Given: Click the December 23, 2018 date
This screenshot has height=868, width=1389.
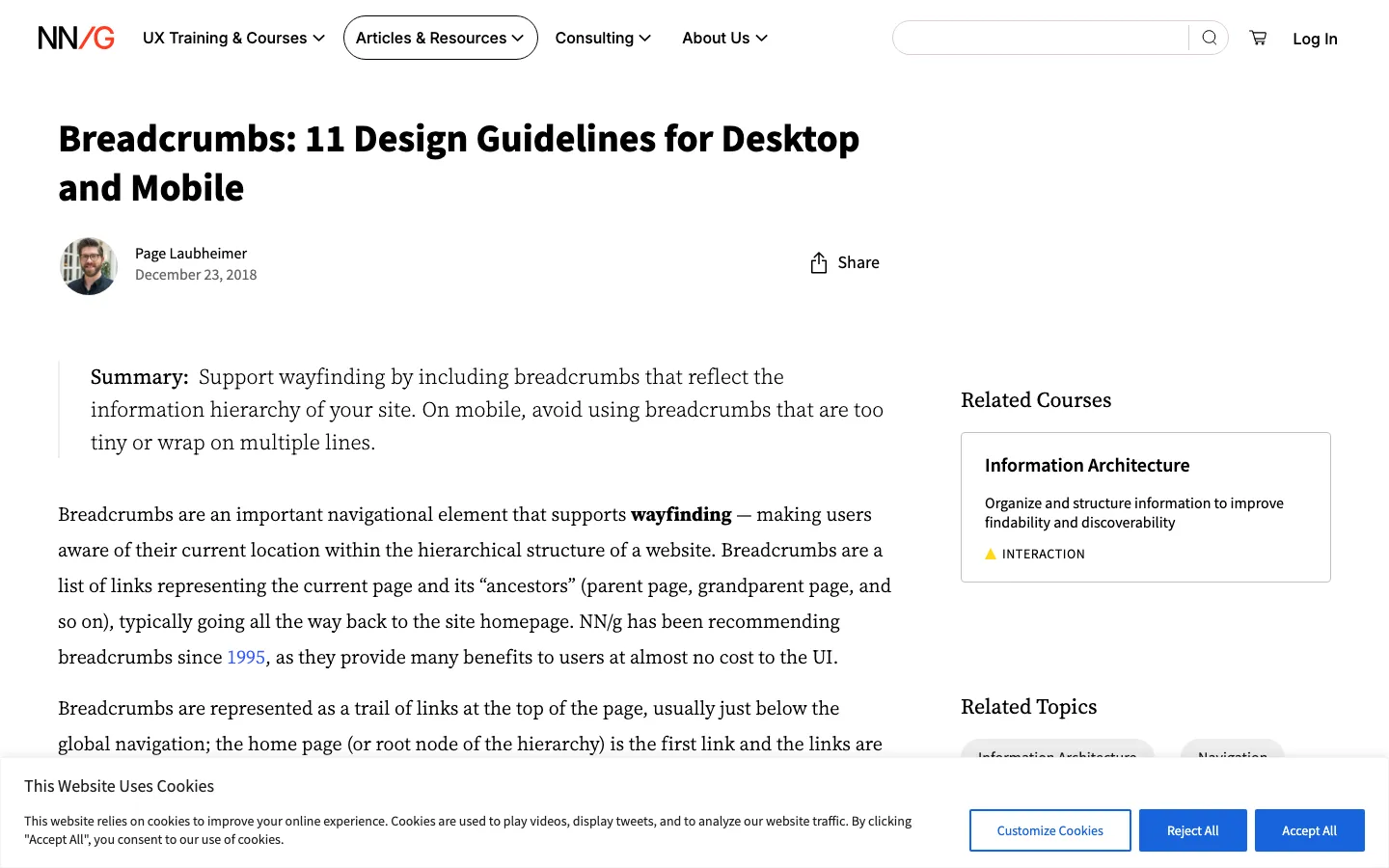Looking at the screenshot, I should click(196, 275).
